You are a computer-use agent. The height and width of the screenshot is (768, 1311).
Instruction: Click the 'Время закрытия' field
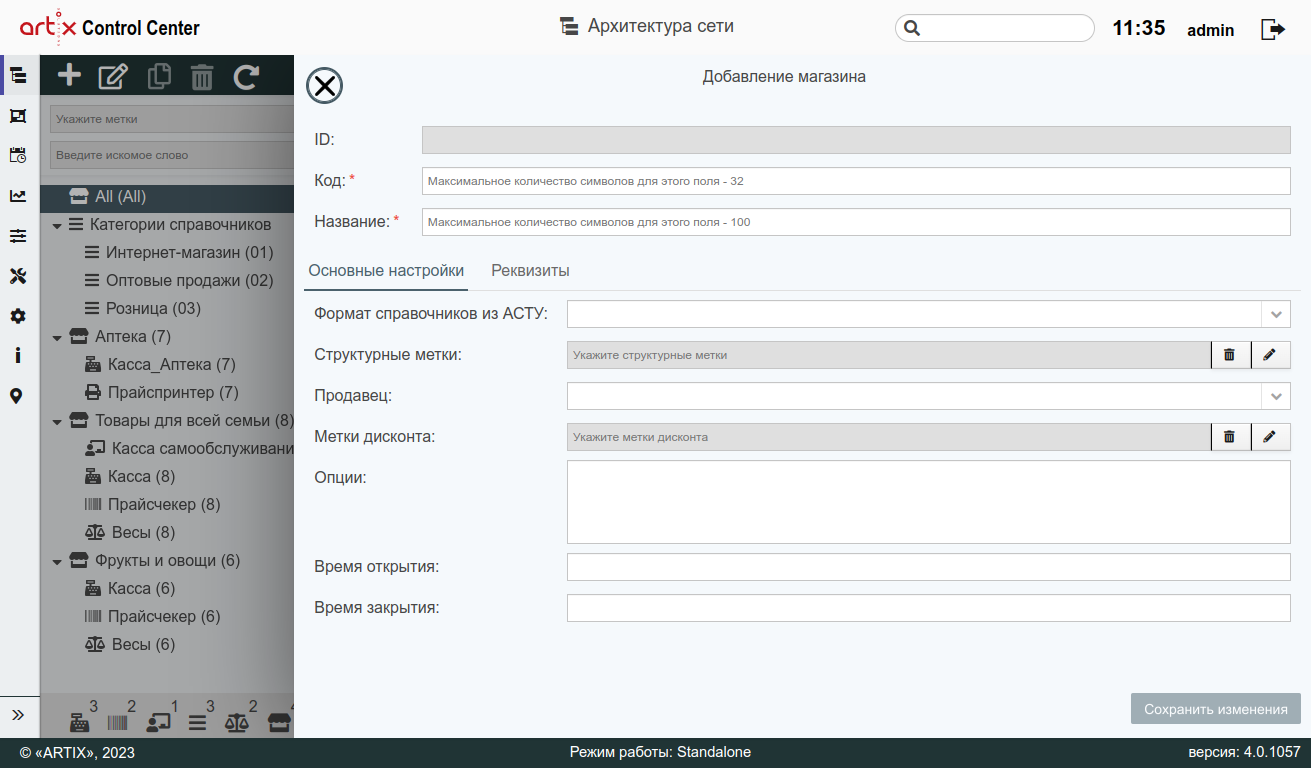click(x=928, y=608)
